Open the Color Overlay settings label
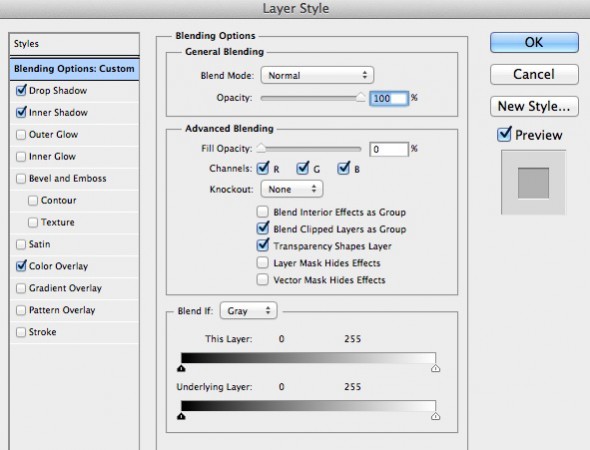590x450 pixels. pos(58,266)
